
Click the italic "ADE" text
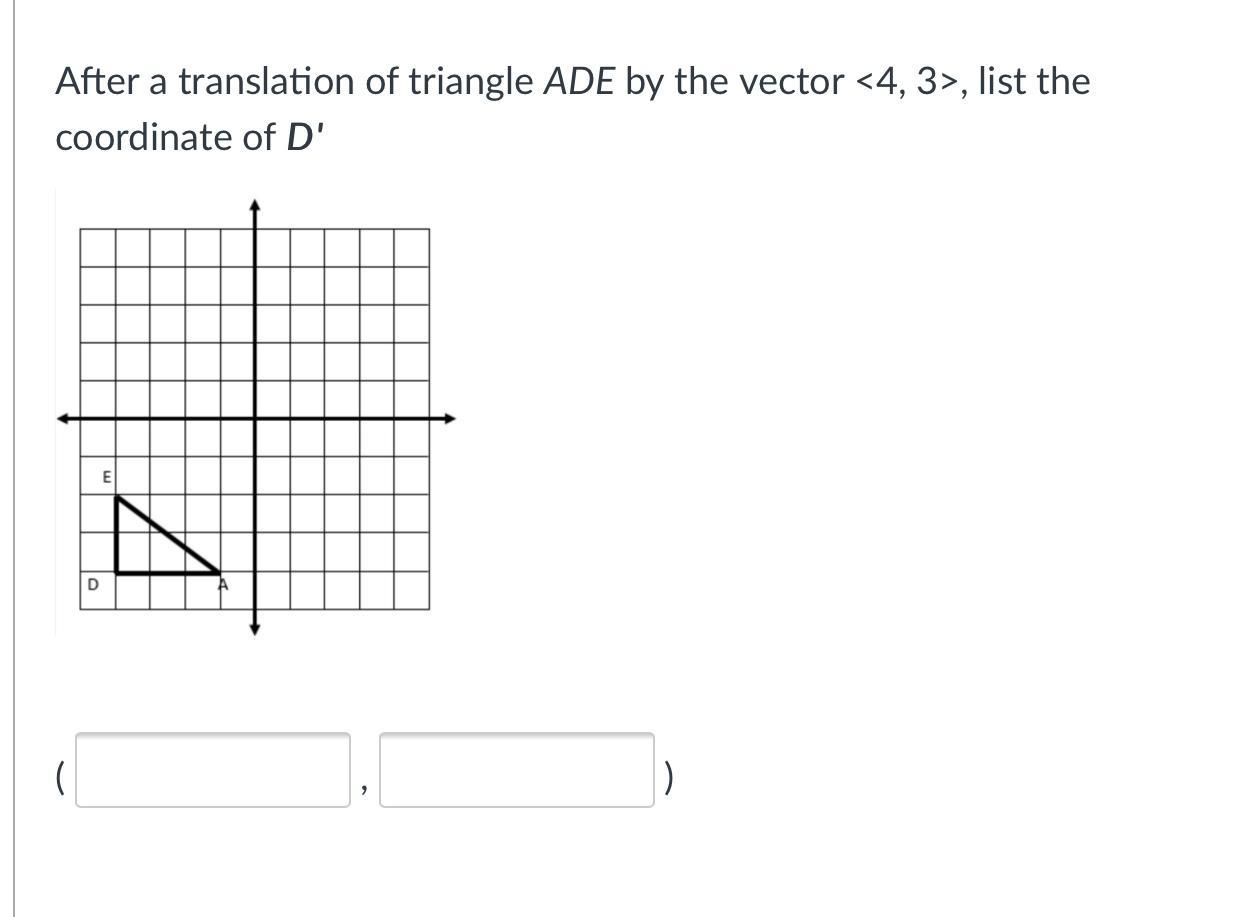pos(578,81)
